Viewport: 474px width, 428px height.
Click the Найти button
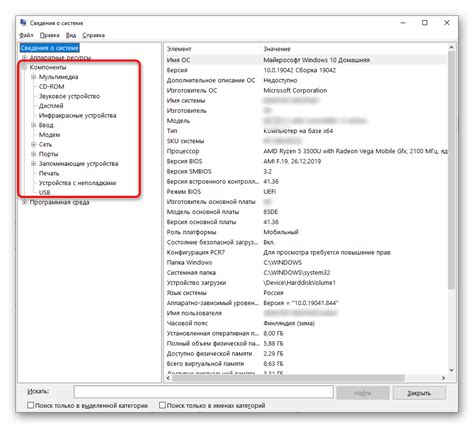(363, 393)
